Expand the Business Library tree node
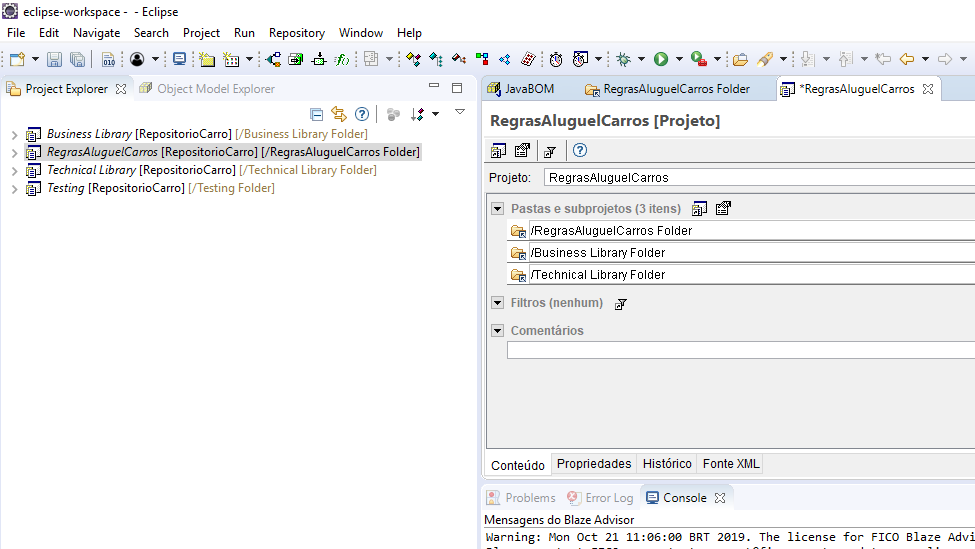975x549 pixels. click(x=14, y=134)
